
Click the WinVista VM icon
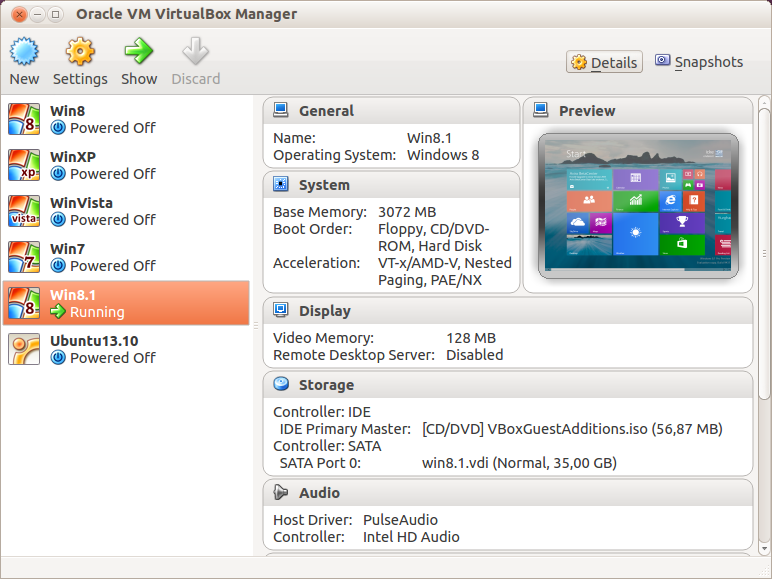point(24,211)
